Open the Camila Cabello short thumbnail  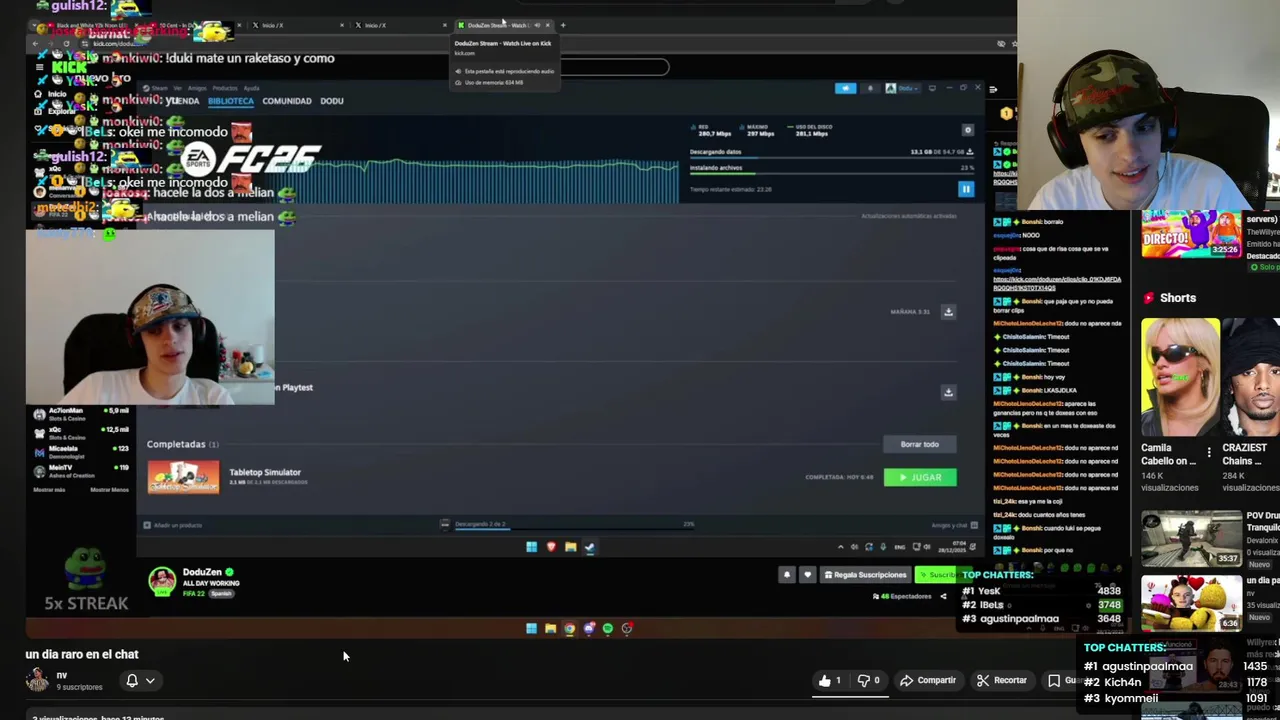[1180, 377]
